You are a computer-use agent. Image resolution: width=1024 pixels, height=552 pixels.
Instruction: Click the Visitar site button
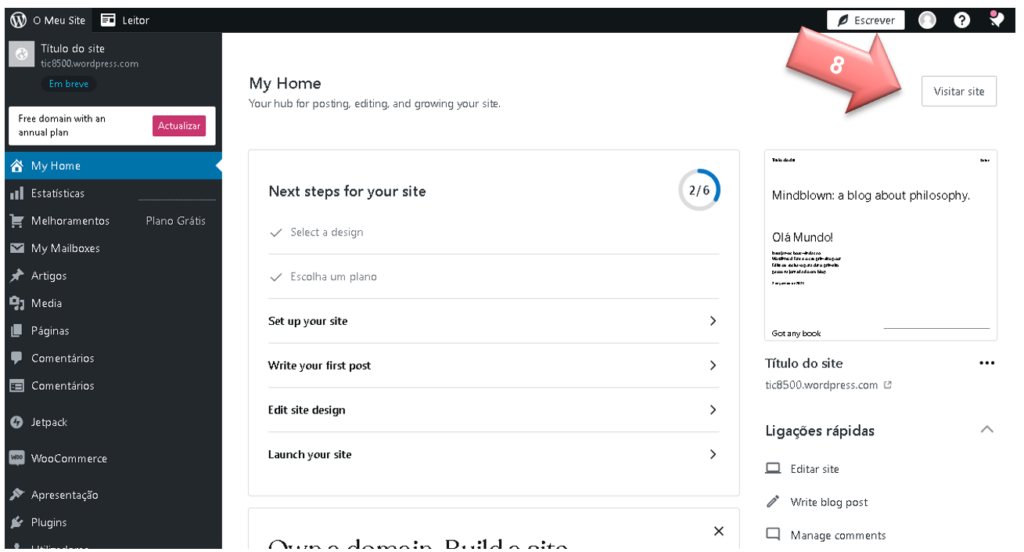point(958,91)
